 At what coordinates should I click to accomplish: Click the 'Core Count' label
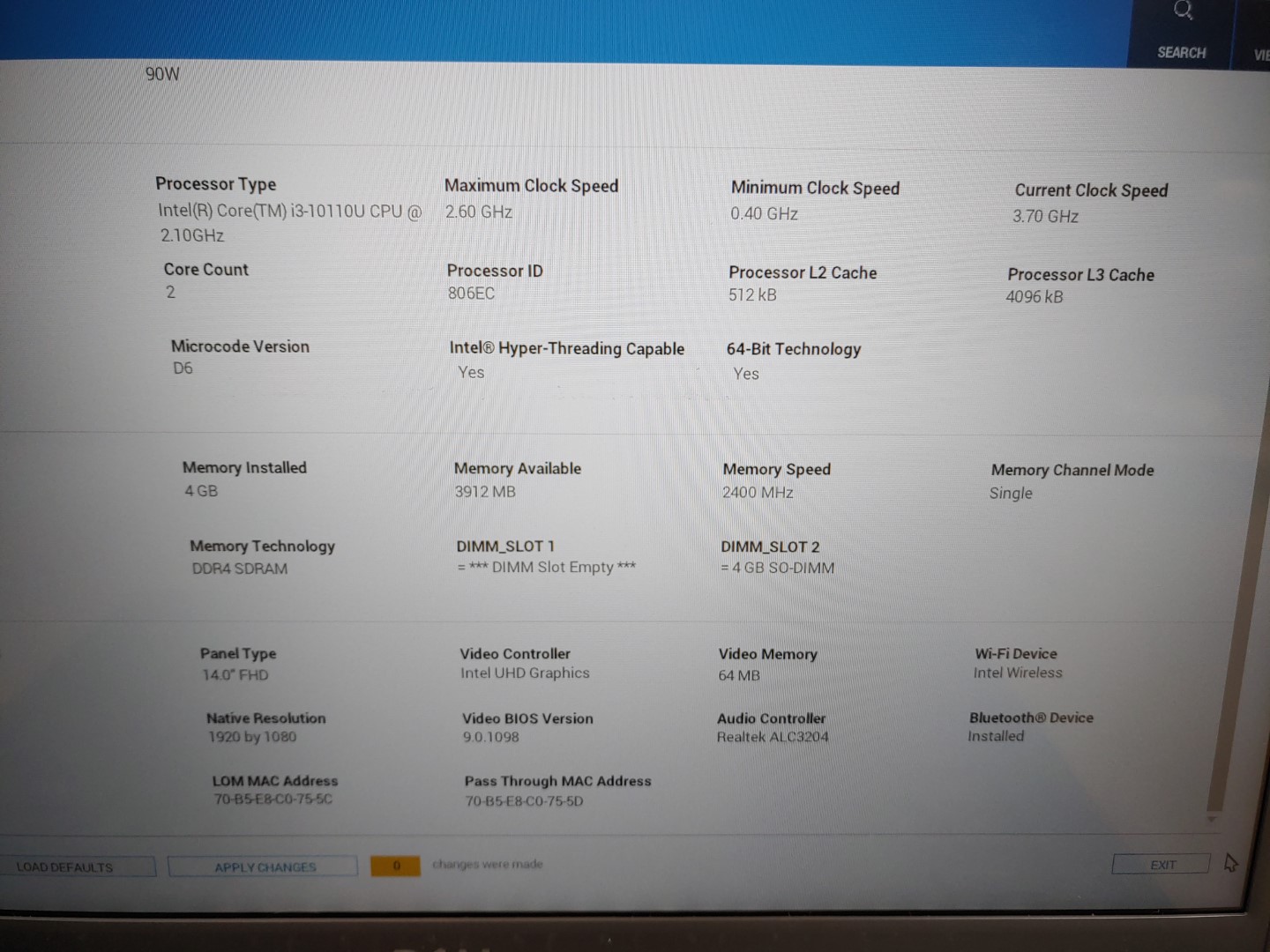(x=205, y=269)
